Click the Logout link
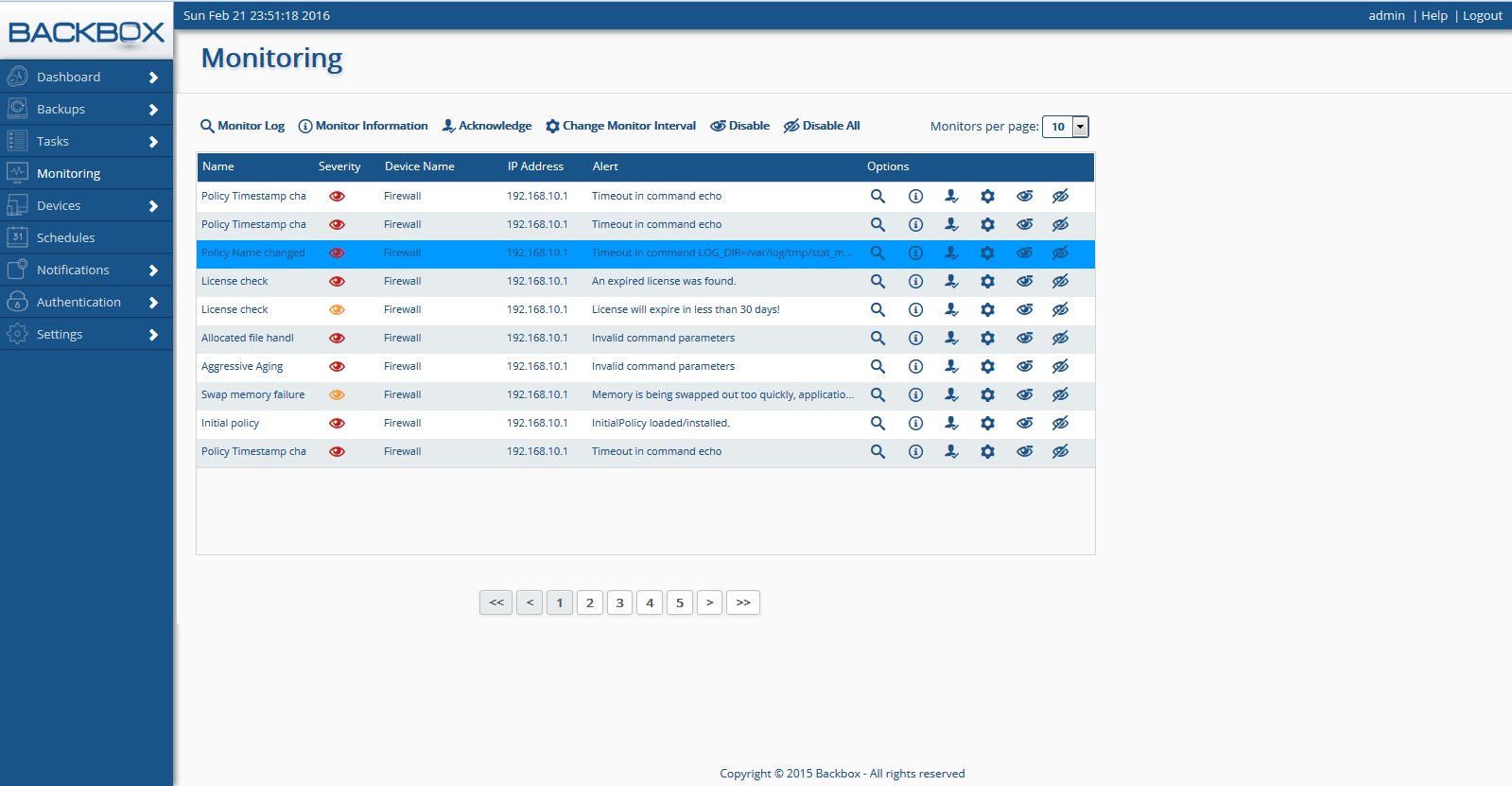 pos(1482,16)
